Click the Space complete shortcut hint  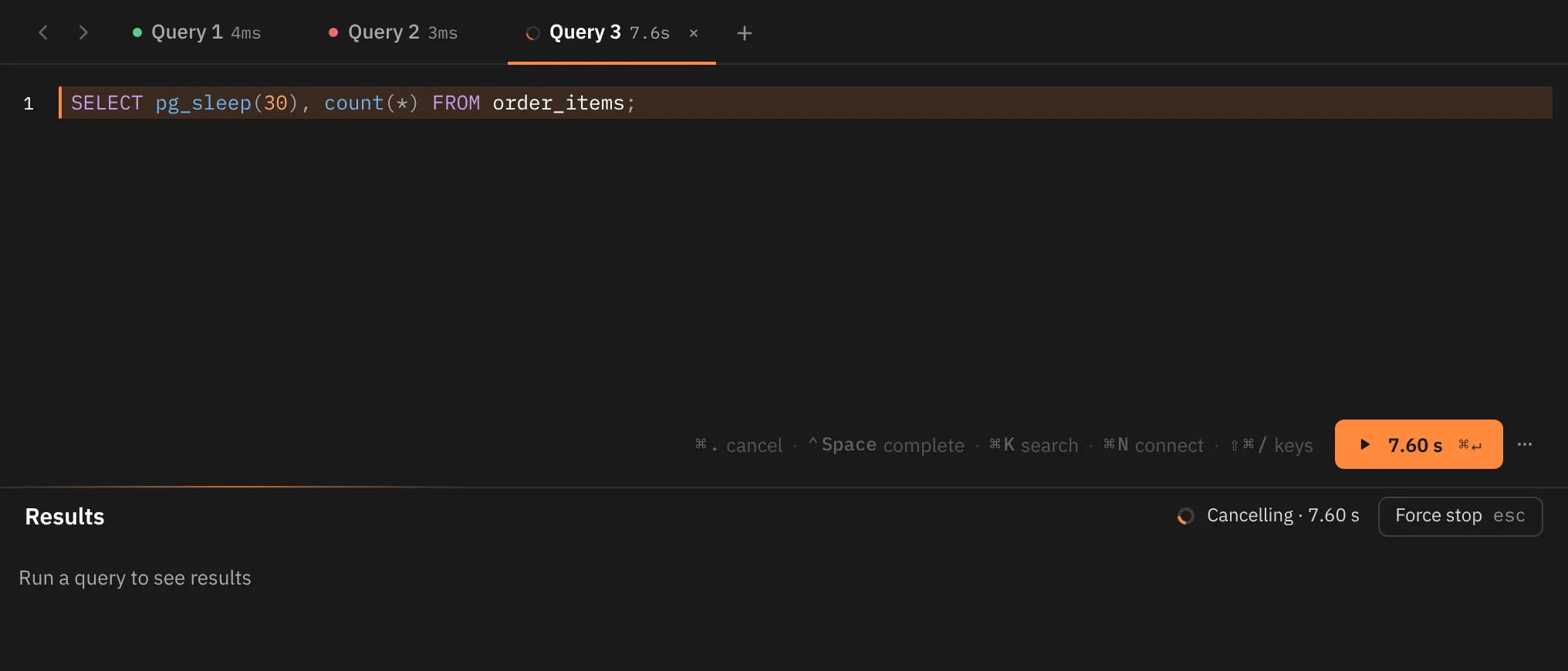point(887,445)
